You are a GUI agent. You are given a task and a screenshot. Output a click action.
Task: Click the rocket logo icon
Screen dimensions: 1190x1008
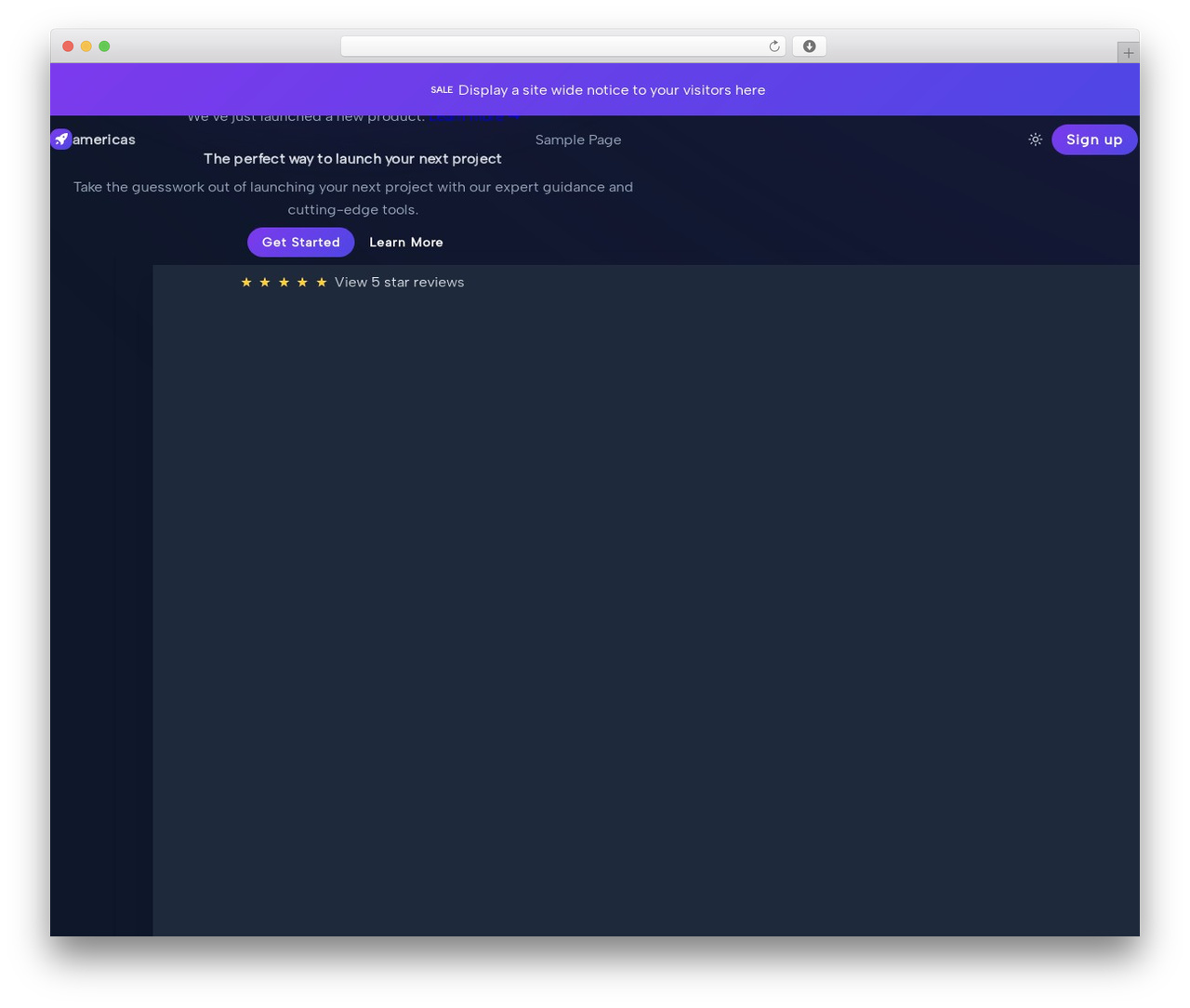(x=61, y=139)
